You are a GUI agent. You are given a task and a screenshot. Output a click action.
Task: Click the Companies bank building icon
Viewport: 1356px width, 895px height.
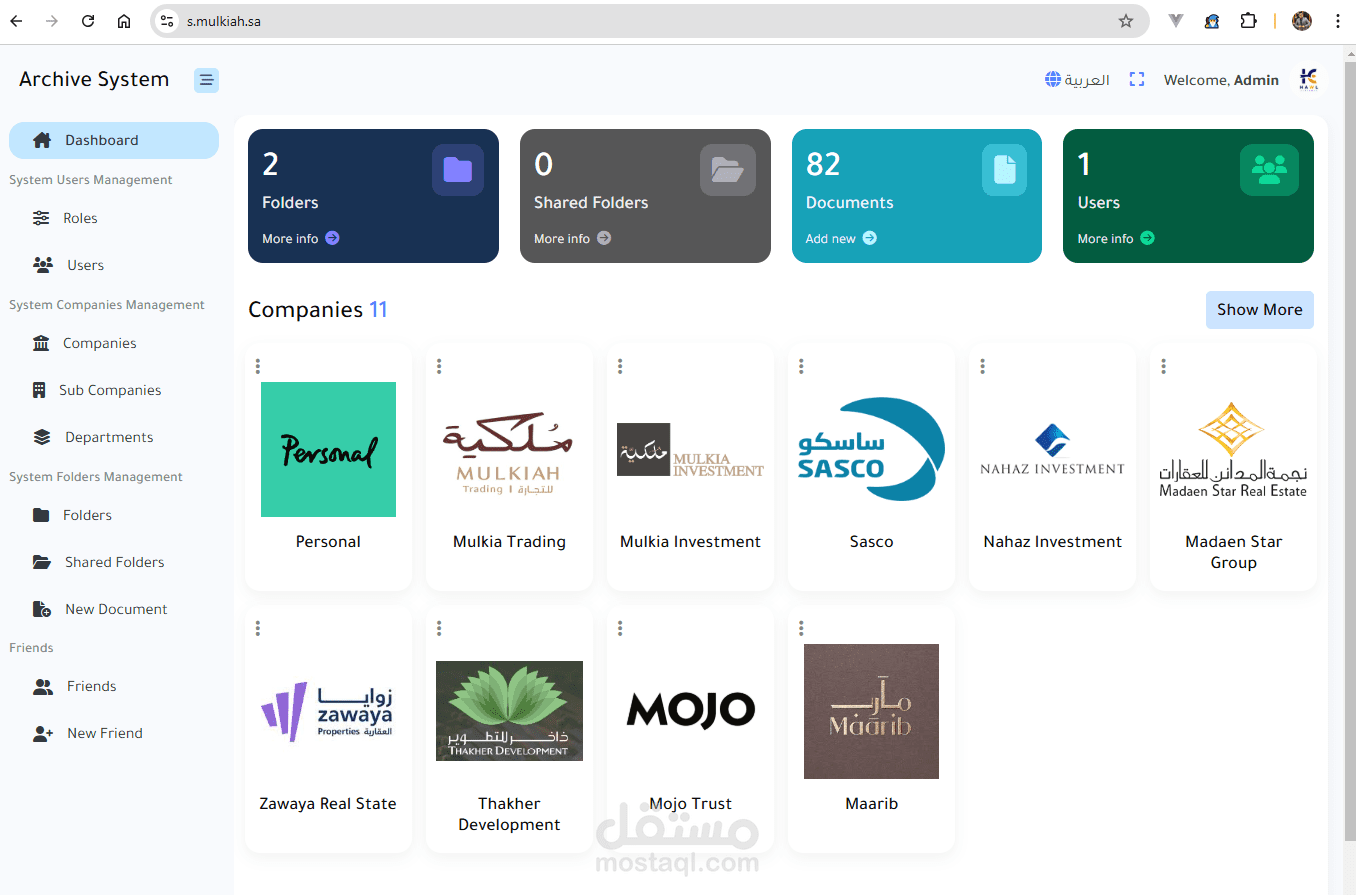(x=41, y=343)
